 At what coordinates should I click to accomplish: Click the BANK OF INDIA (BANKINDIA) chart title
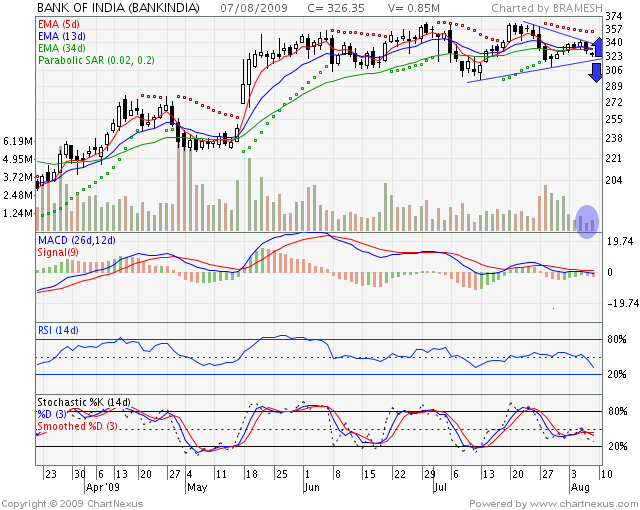pos(118,8)
